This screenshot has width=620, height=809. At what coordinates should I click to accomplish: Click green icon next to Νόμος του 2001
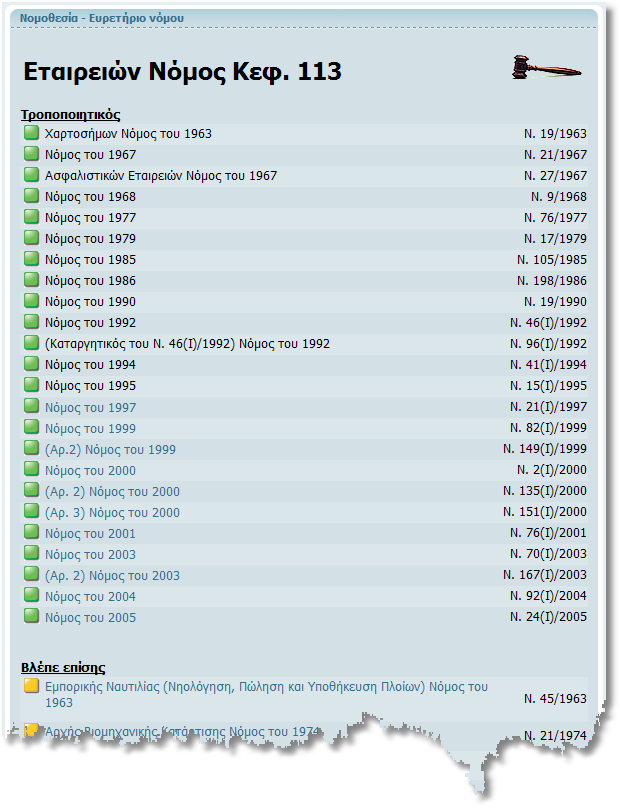pyautogui.click(x=31, y=533)
